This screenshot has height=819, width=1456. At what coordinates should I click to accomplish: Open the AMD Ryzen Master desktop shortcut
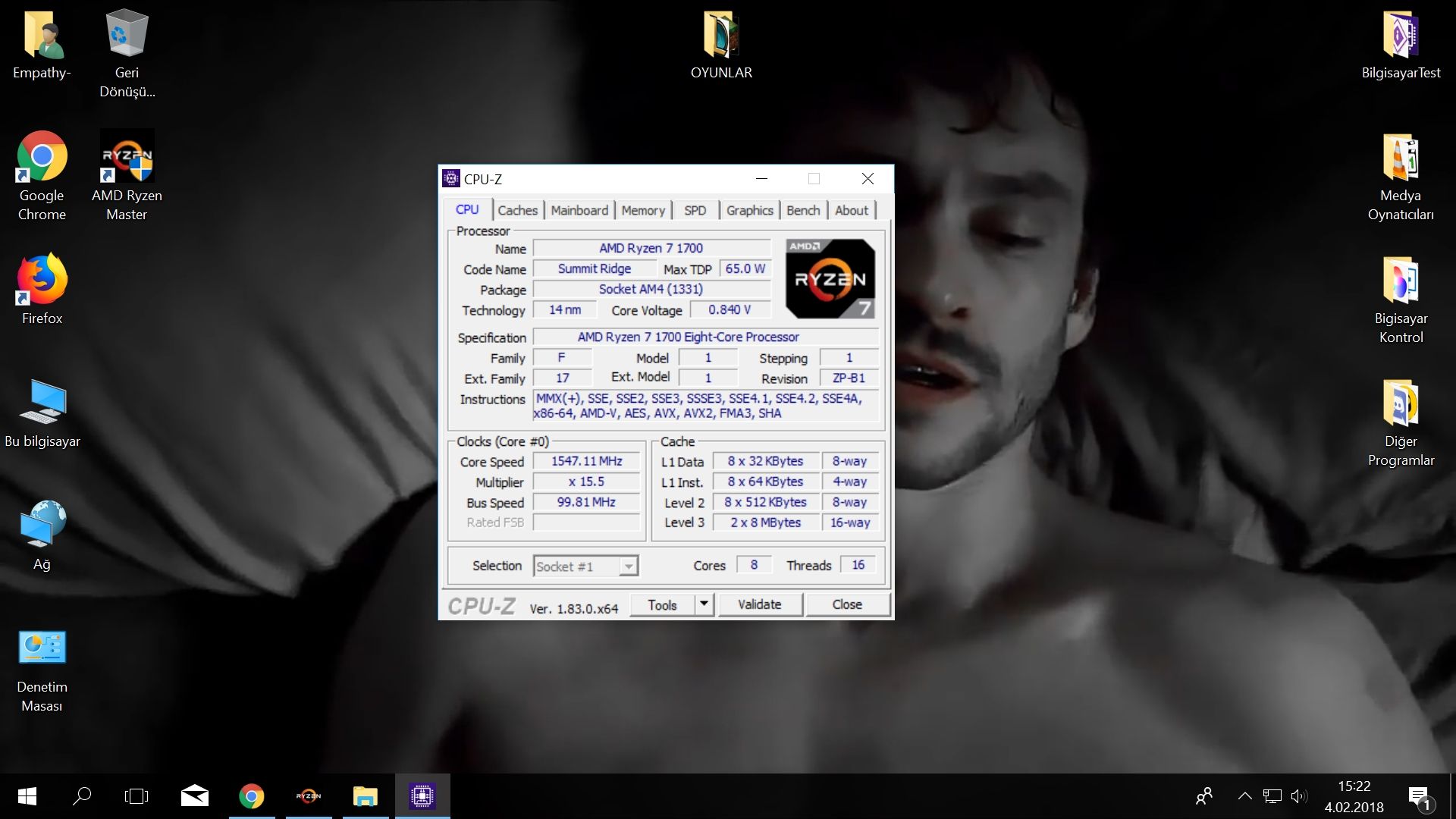click(127, 157)
